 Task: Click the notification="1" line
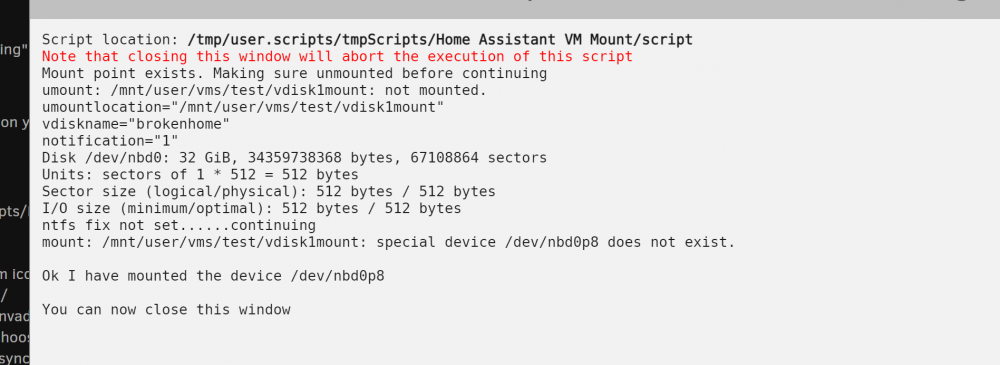click(110, 140)
